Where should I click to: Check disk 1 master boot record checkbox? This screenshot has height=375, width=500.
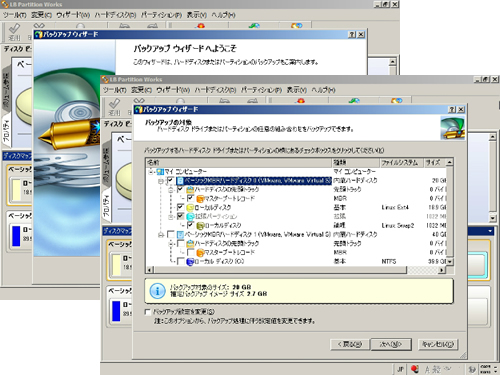190,253
